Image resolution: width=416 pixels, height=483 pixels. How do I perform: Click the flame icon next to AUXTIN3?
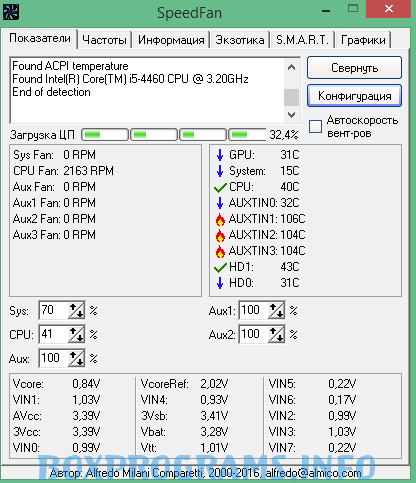coord(220,251)
